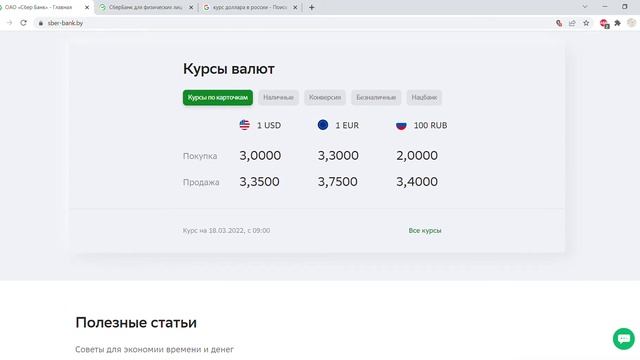
Task: Select the RUB purchase rate 2,0000
Action: (x=417, y=156)
